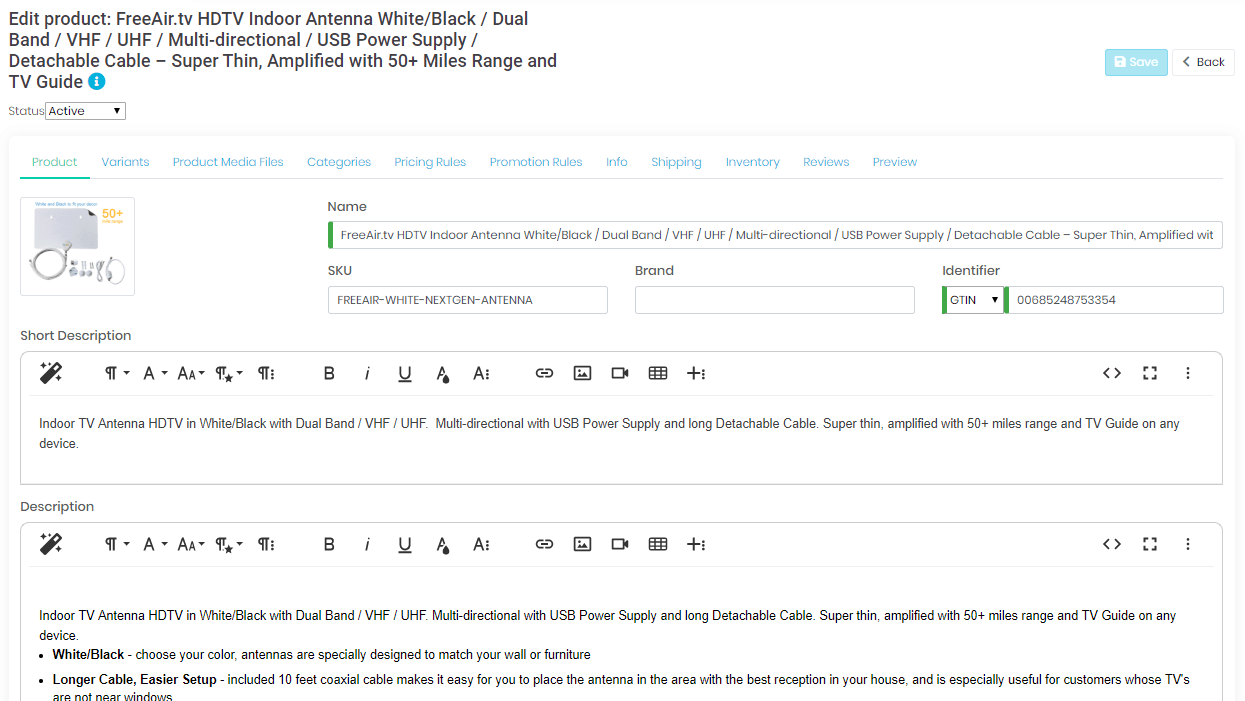Open code view in Short Description editor
The image size is (1245, 701).
click(x=1112, y=373)
